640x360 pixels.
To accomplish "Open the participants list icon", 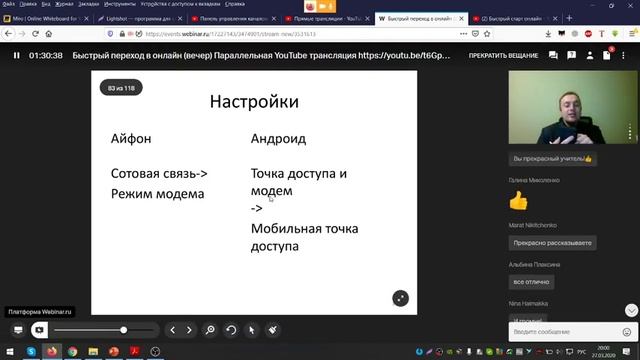I will click(590, 55).
